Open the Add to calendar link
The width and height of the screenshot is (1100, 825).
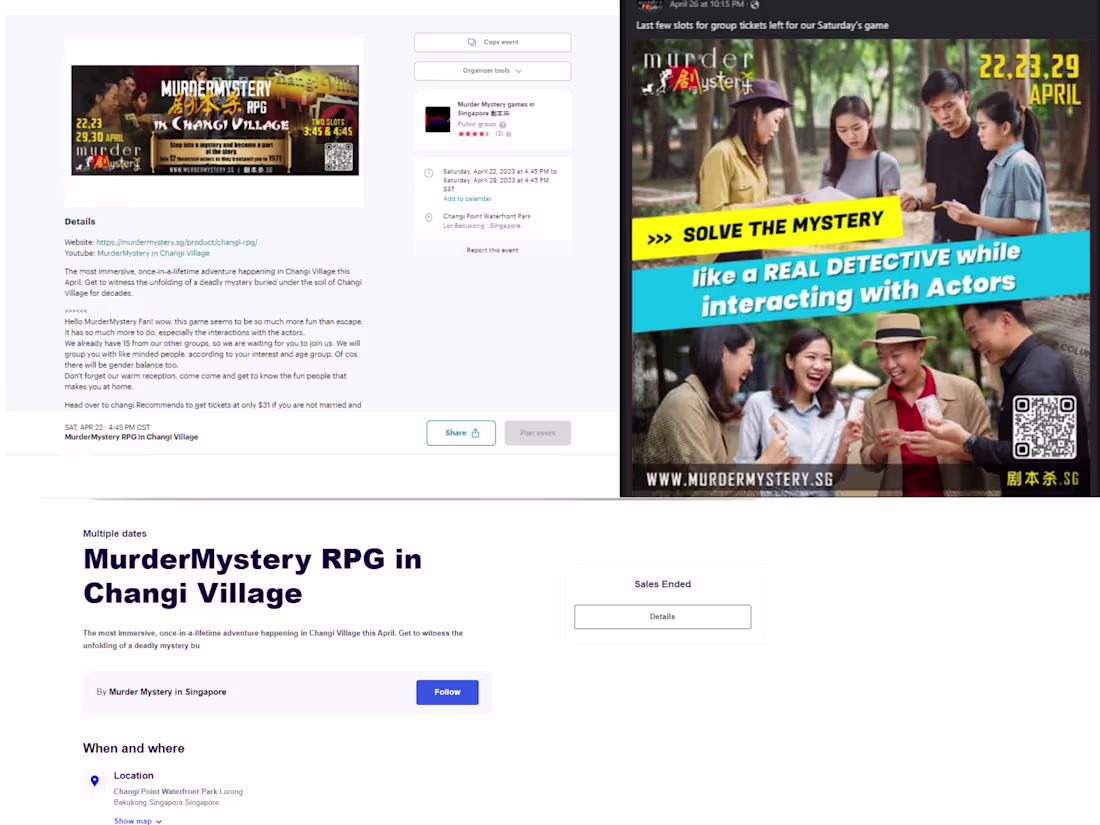point(467,199)
